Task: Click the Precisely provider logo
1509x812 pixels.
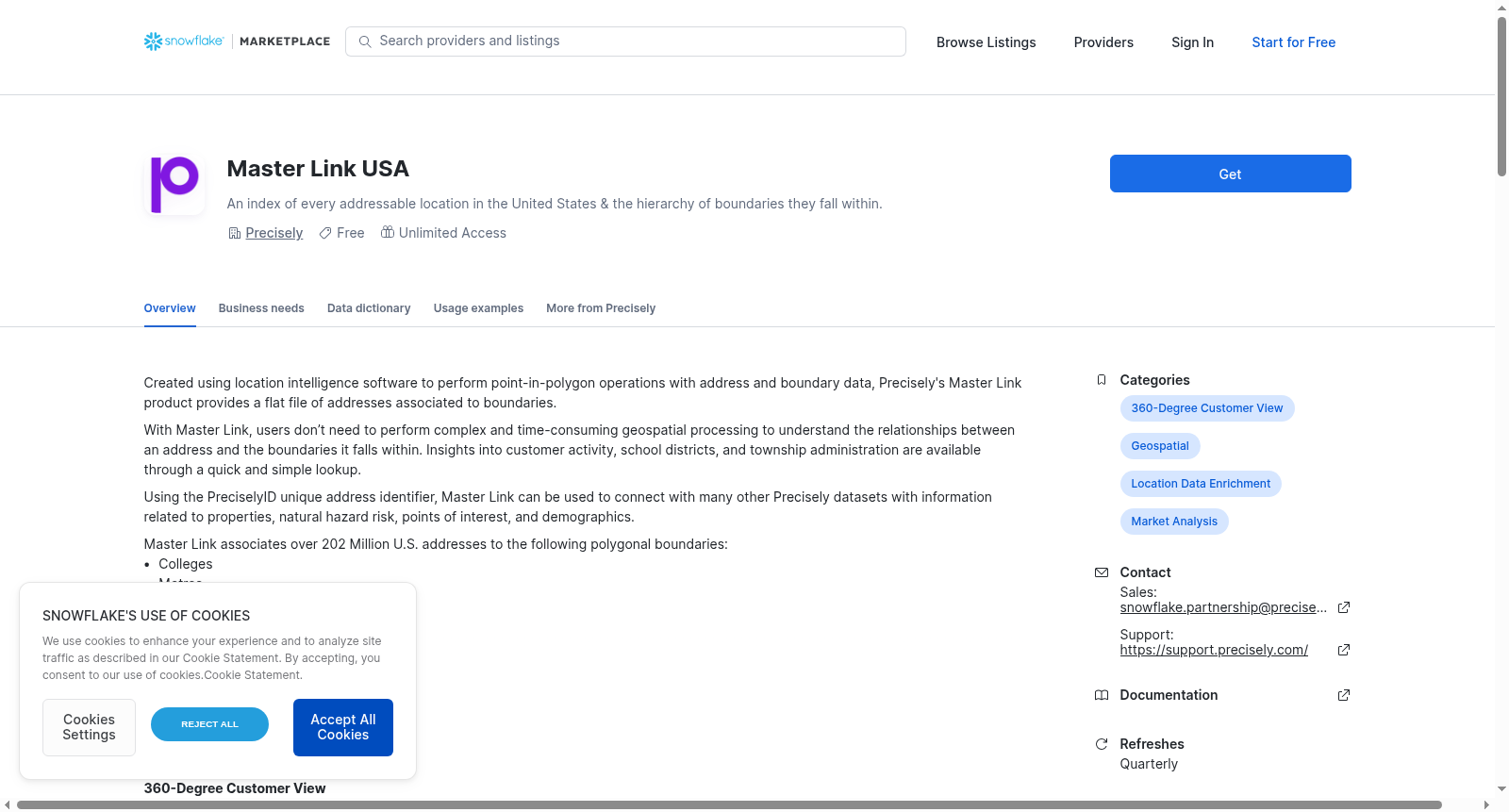Action: pyautogui.click(x=174, y=185)
